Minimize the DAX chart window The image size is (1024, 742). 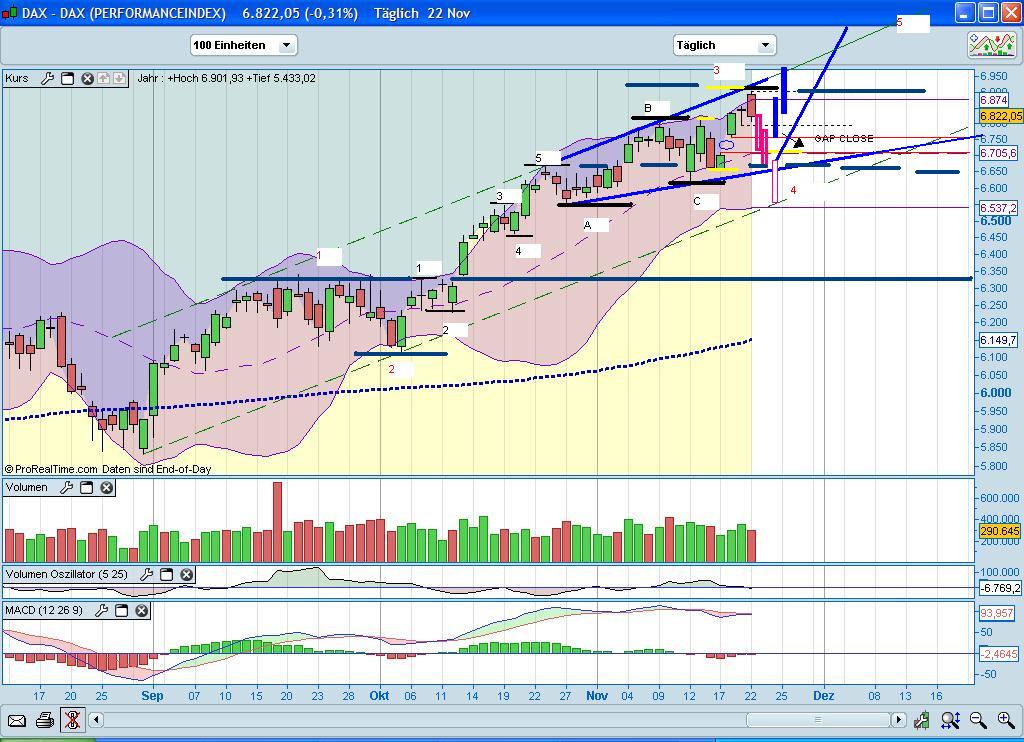tap(965, 12)
